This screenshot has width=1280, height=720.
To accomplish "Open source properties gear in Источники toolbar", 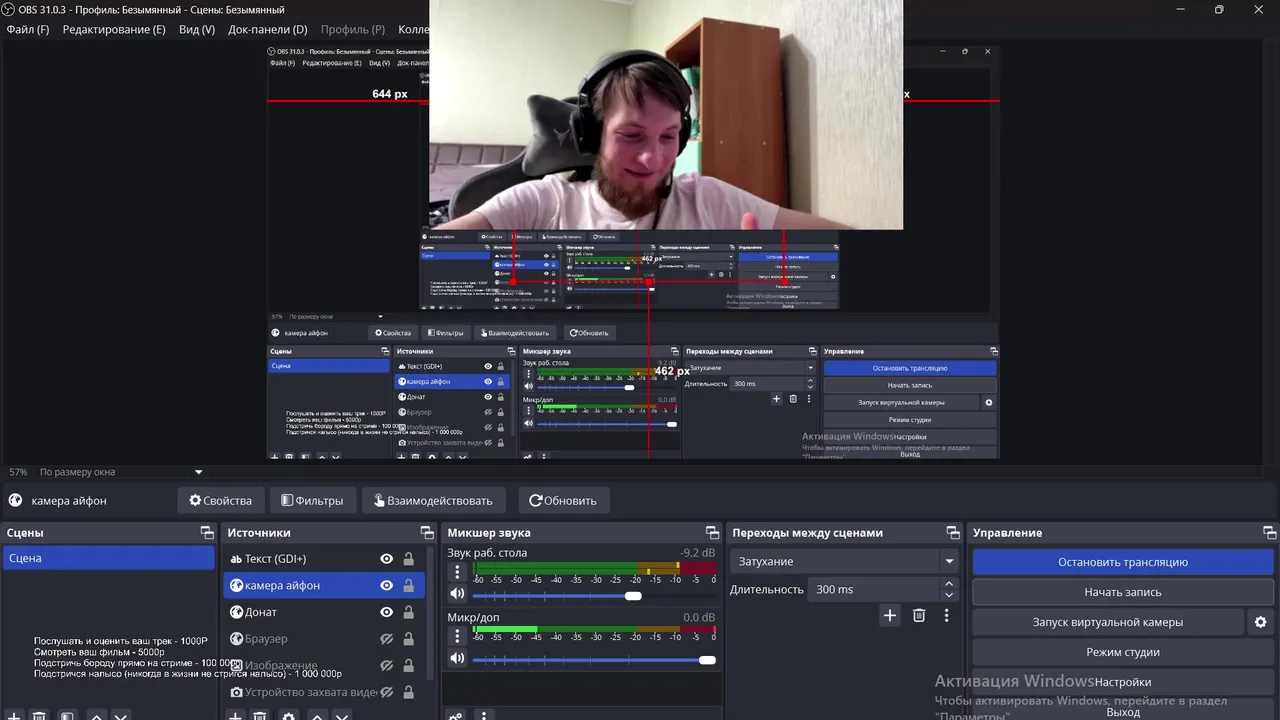I will click(289, 716).
